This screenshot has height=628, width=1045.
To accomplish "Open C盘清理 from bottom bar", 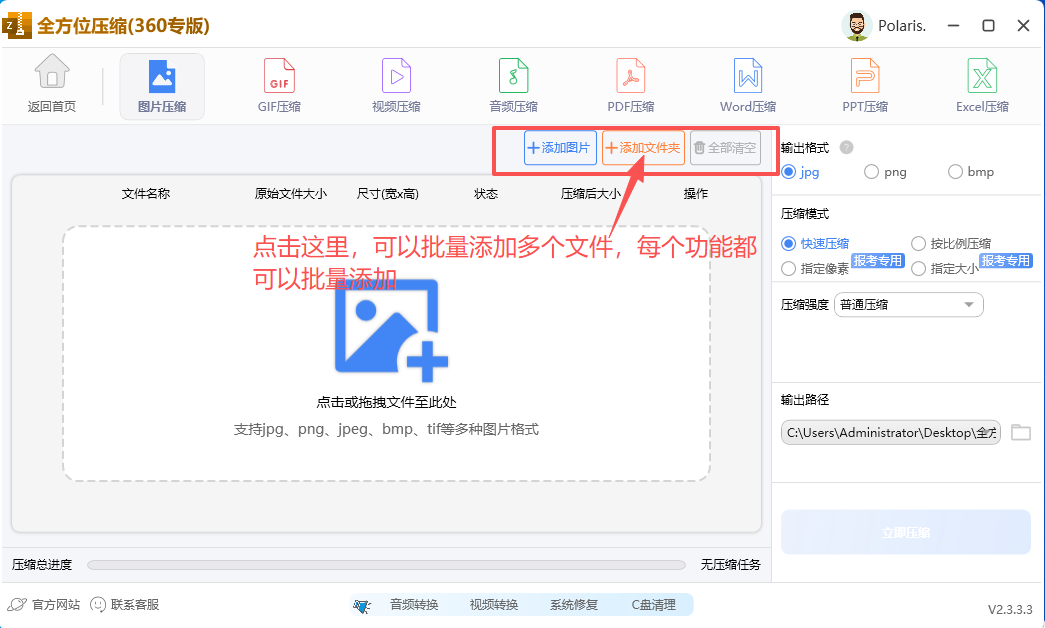I will [x=653, y=605].
